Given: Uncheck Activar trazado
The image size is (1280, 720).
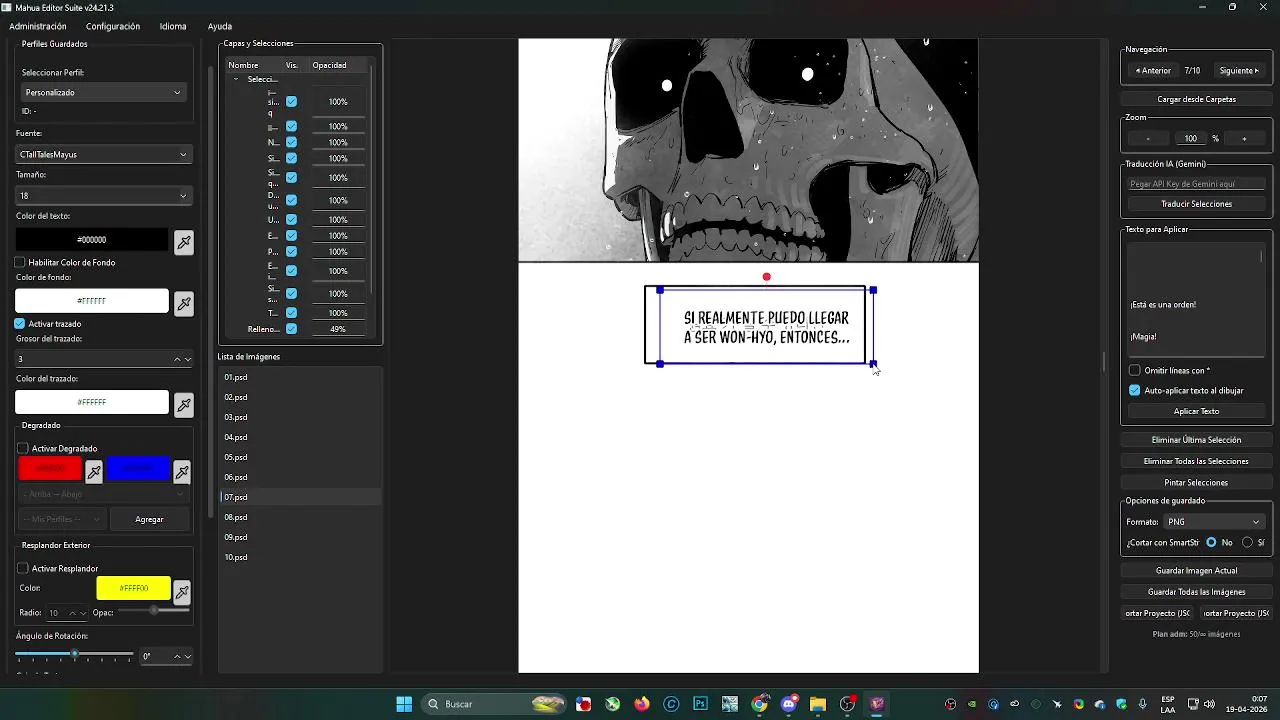Looking at the screenshot, I should pos(20,324).
